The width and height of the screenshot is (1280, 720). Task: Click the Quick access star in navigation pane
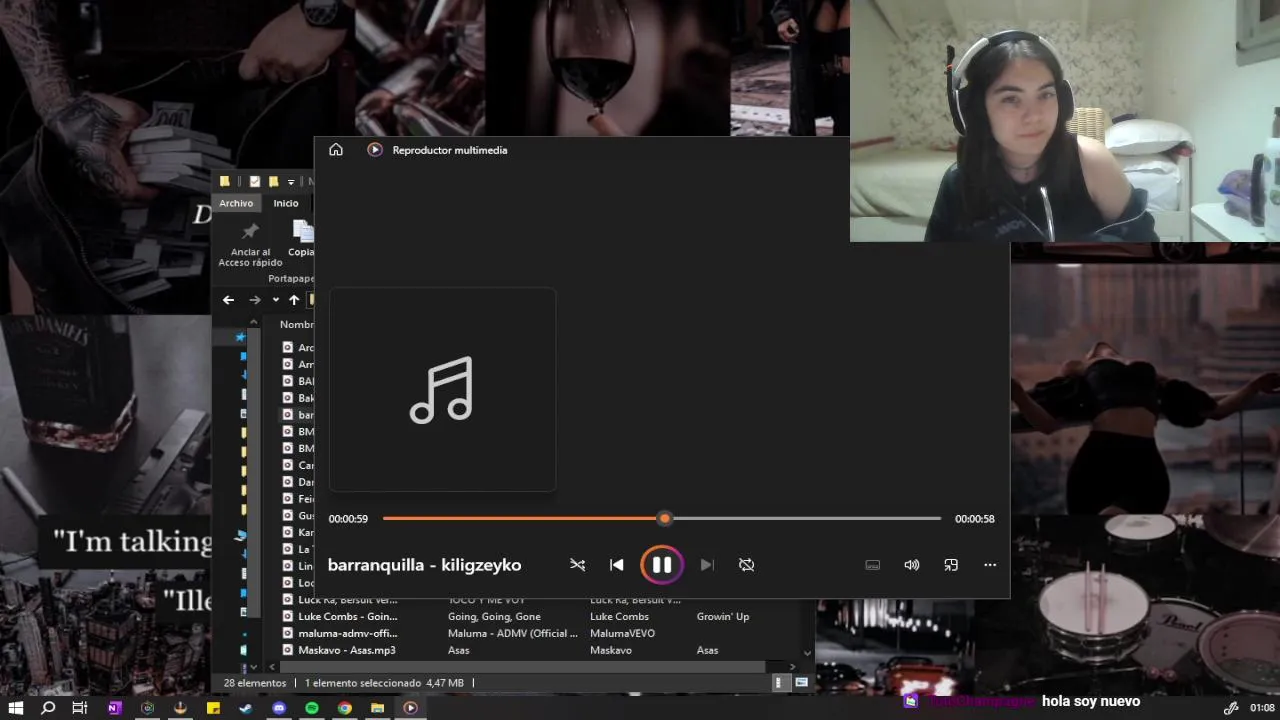pyautogui.click(x=240, y=338)
